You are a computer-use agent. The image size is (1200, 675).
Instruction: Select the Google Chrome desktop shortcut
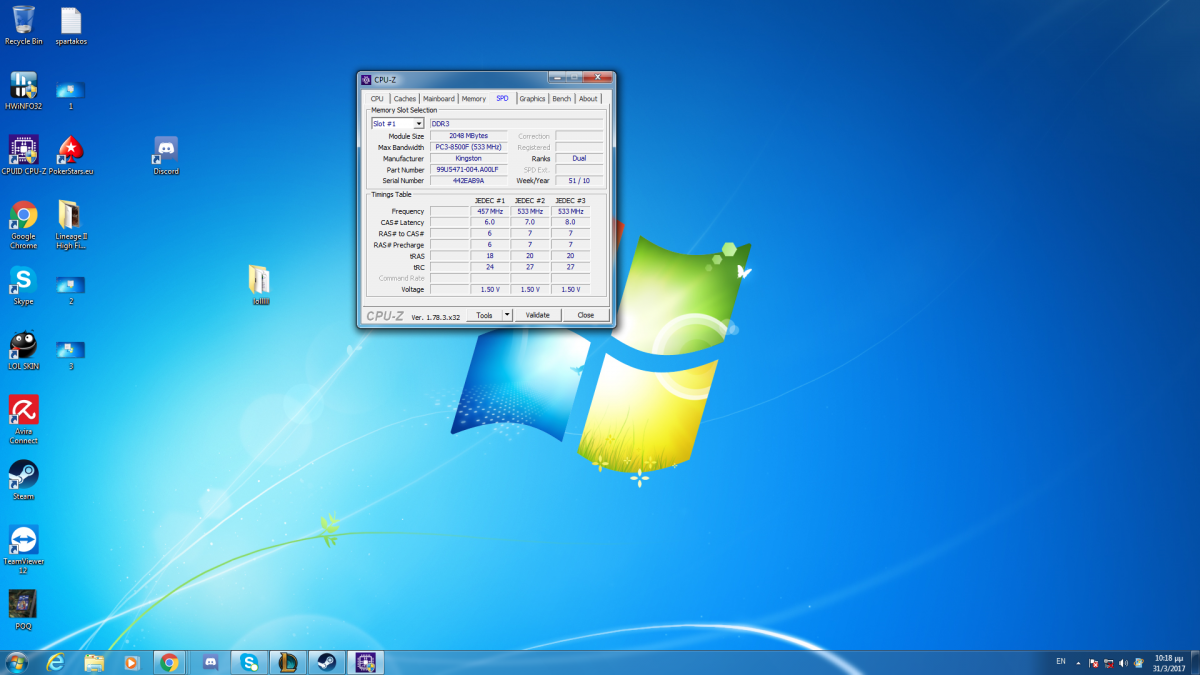click(23, 225)
